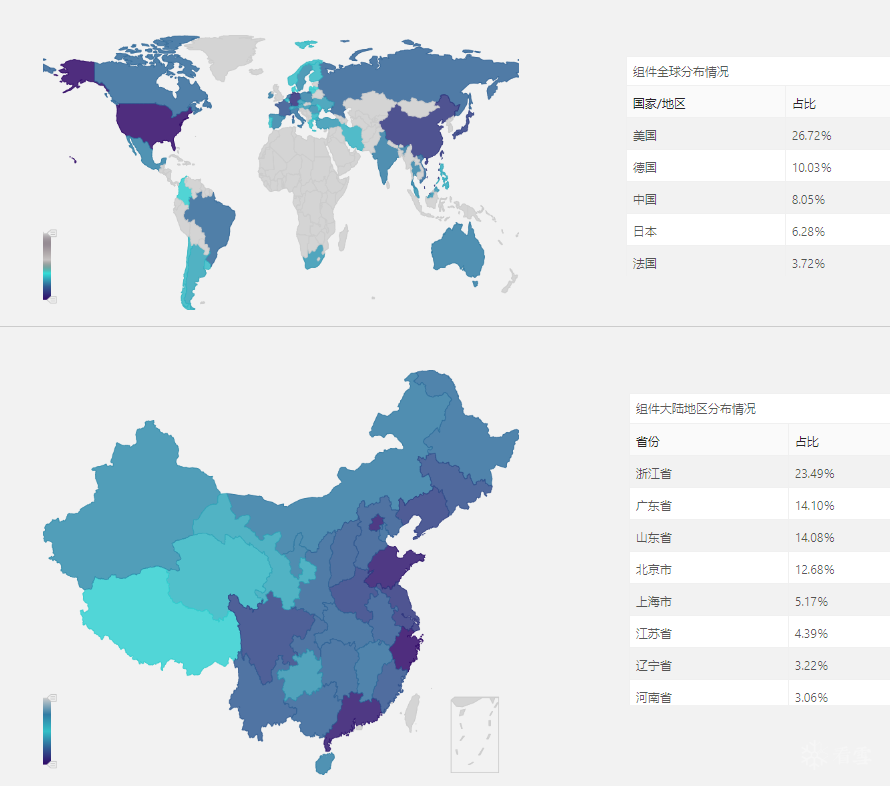Screen dimensions: 890x786
Task: Click South Africa on the world map
Action: tap(313, 257)
